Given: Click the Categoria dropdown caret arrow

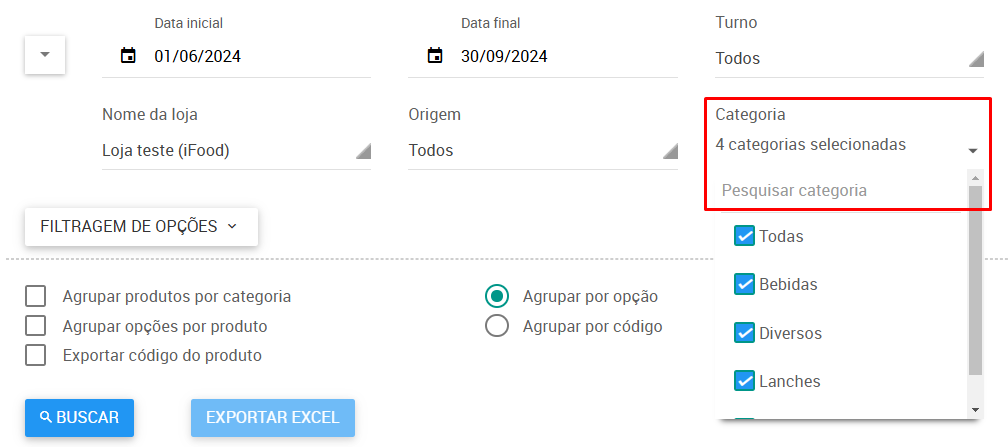Looking at the screenshot, I should pyautogui.click(x=973, y=151).
